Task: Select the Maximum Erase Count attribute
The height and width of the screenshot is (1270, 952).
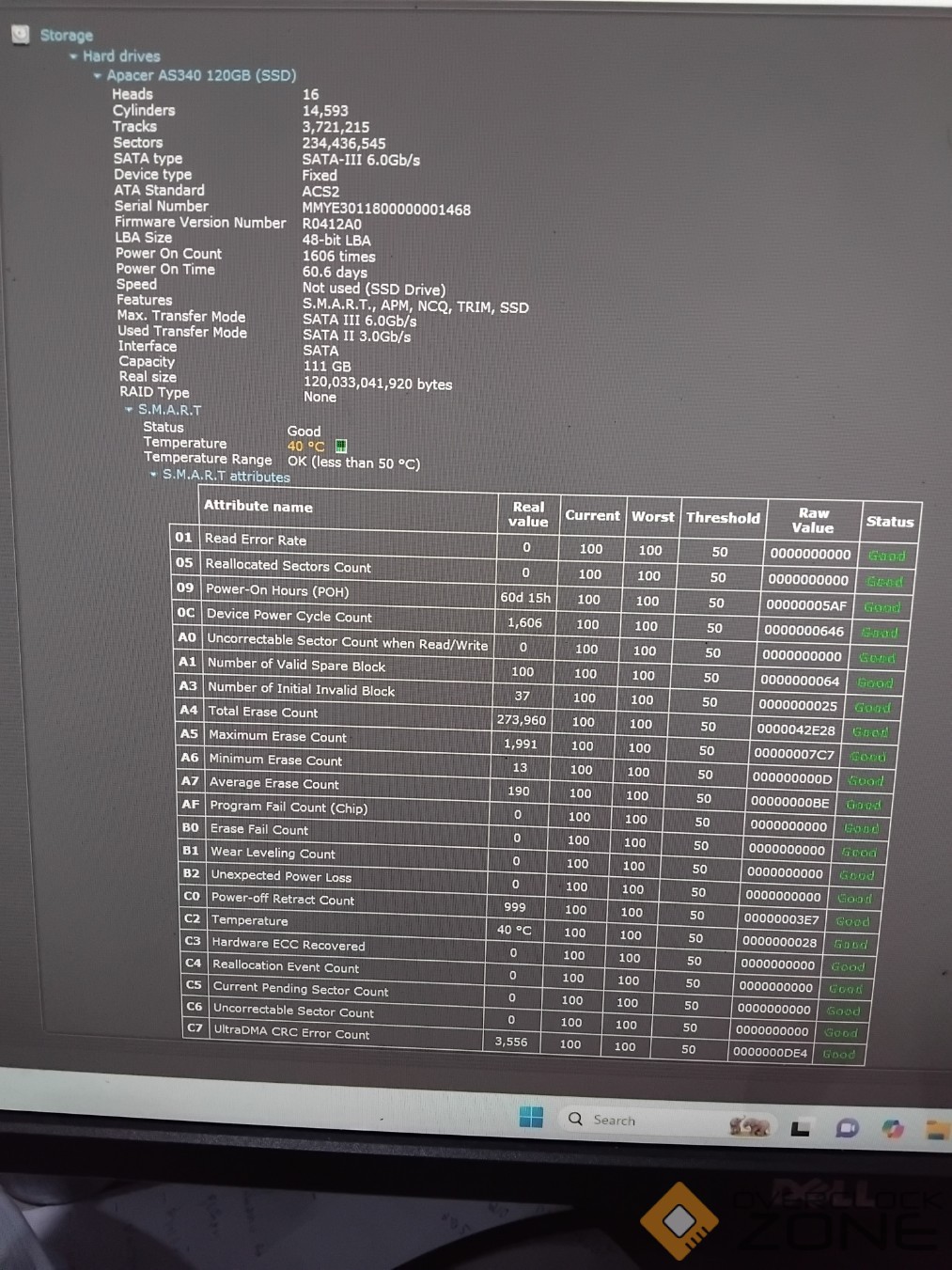Action: pyautogui.click(x=278, y=736)
